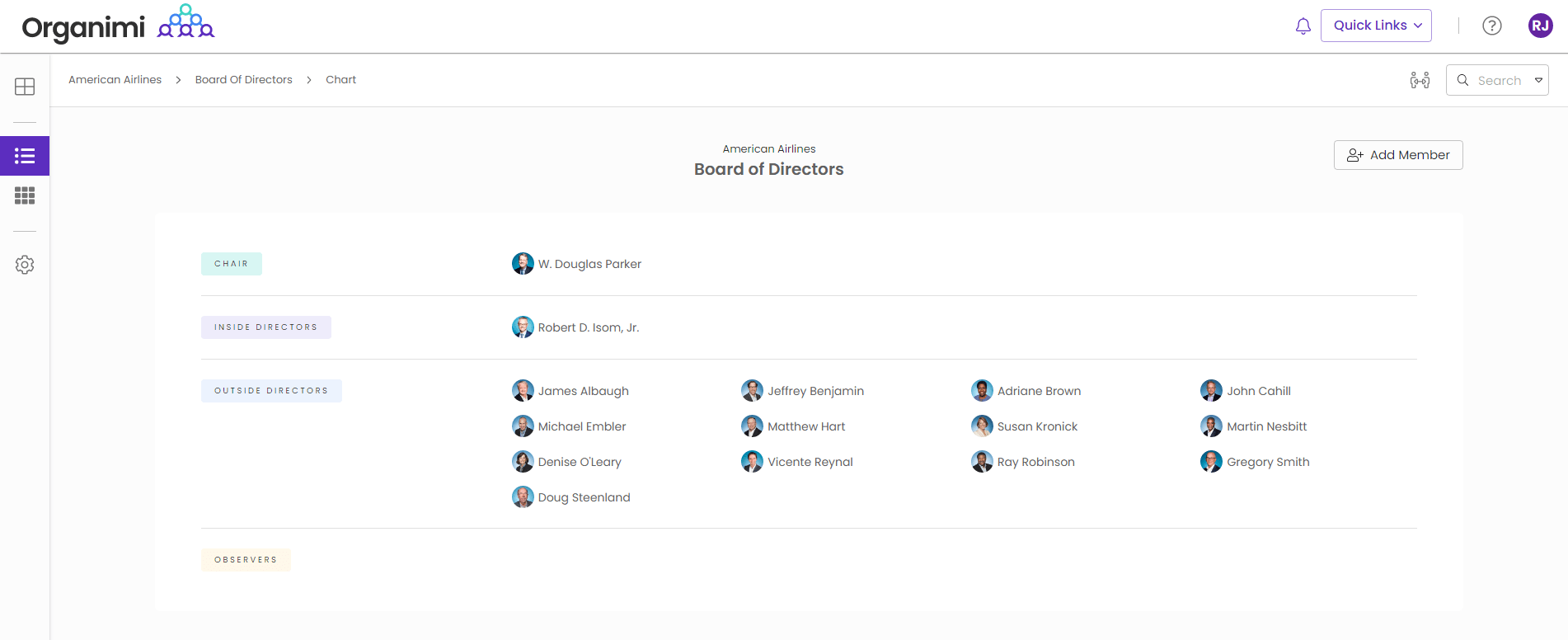Click the INSIDE DIRECTORS tag

(x=266, y=327)
